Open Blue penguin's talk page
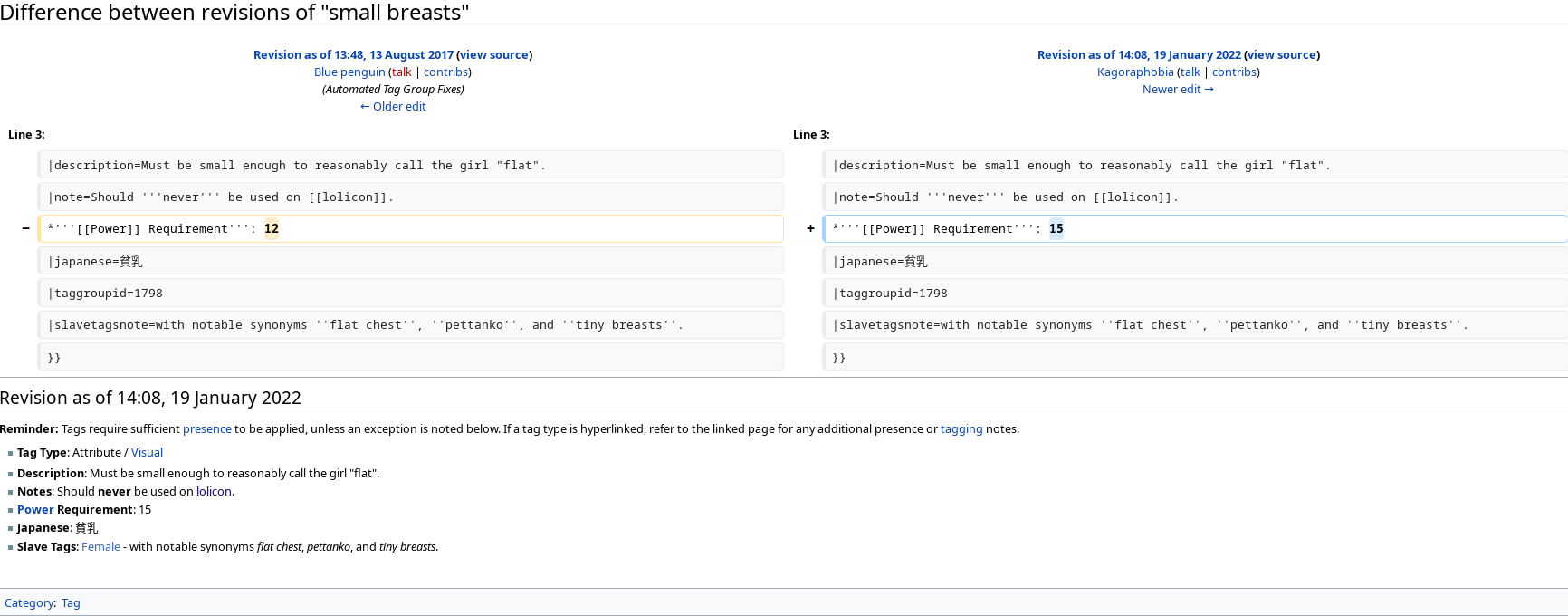Image resolution: width=1568 pixels, height=616 pixels. 402,72
